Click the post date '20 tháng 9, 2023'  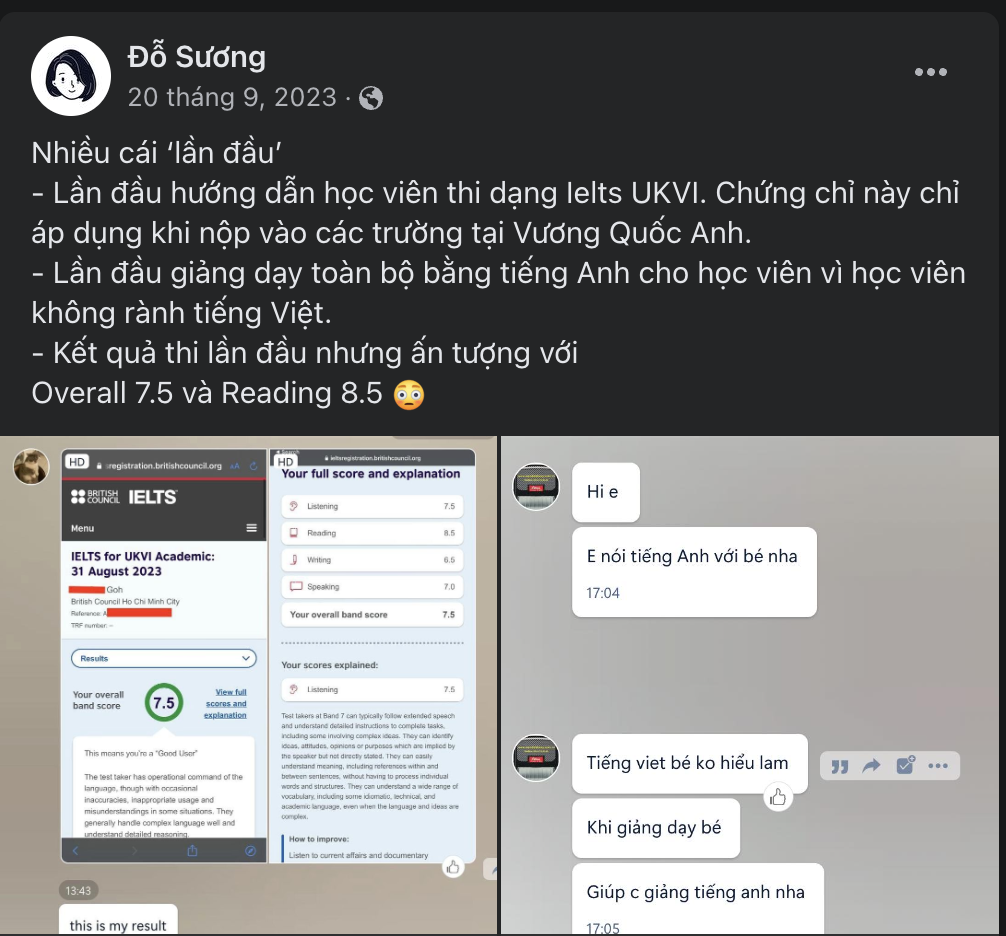point(232,98)
